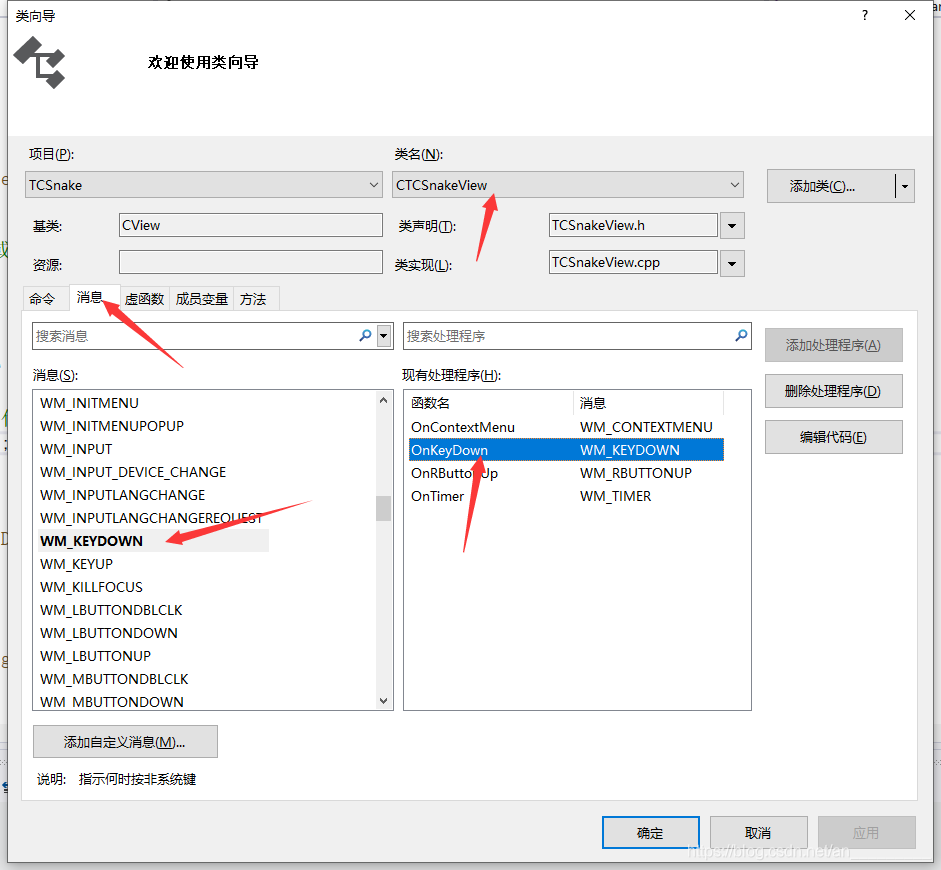Screen dimensions: 941x870
Task: Open the message search filter dropdown arrow
Action: (384, 336)
